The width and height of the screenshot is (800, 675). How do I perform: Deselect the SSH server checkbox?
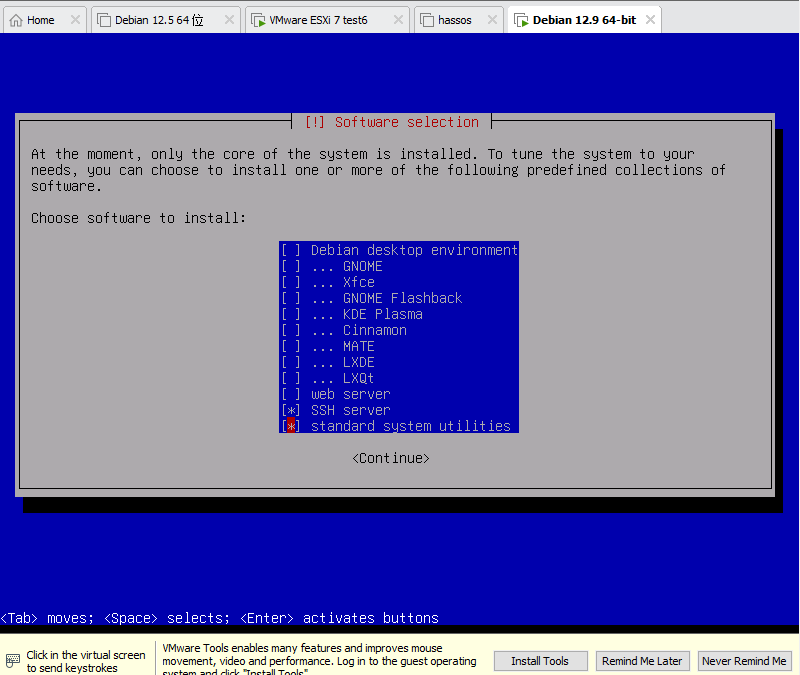click(x=290, y=410)
